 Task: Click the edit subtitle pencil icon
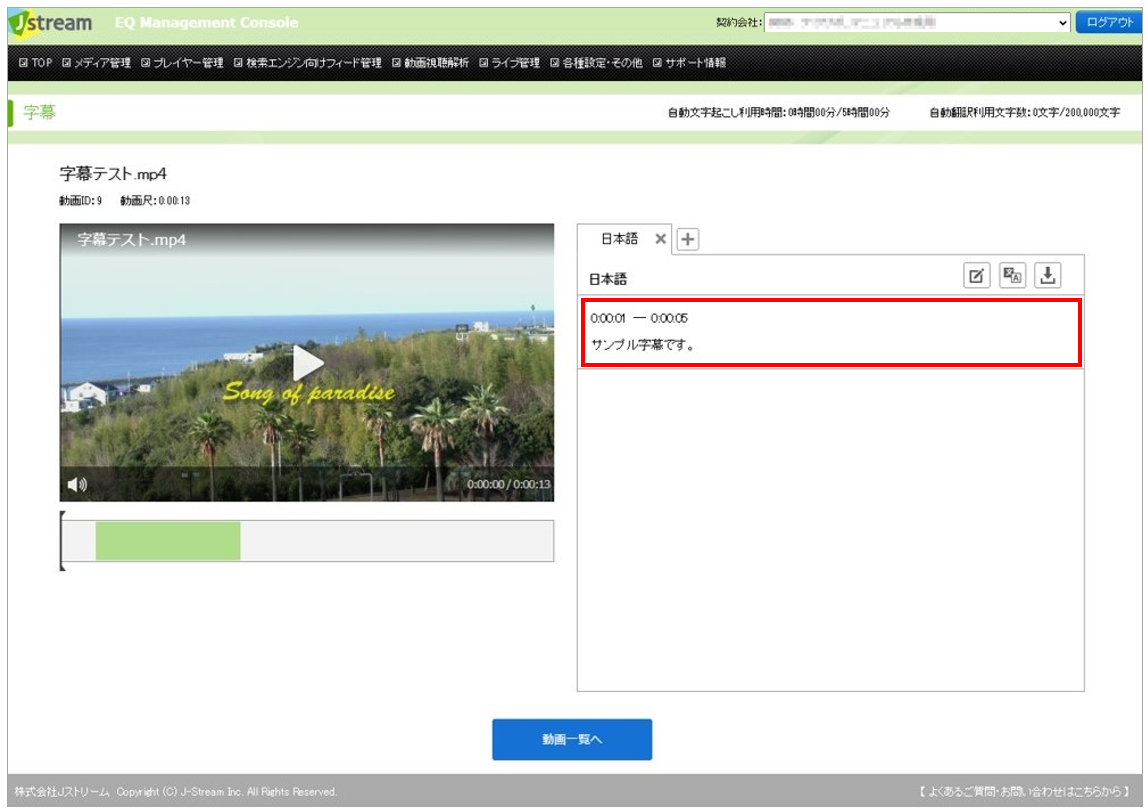pyautogui.click(x=977, y=276)
